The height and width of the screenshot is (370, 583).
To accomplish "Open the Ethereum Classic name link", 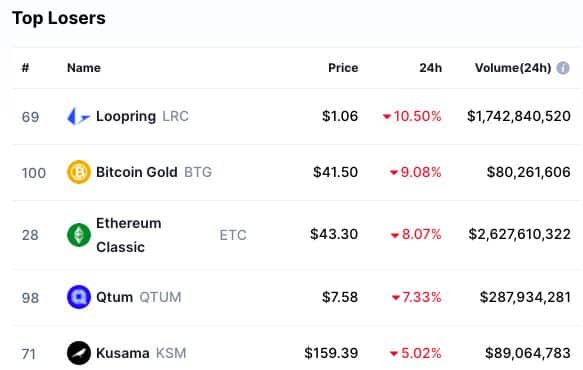I will click(x=128, y=235).
